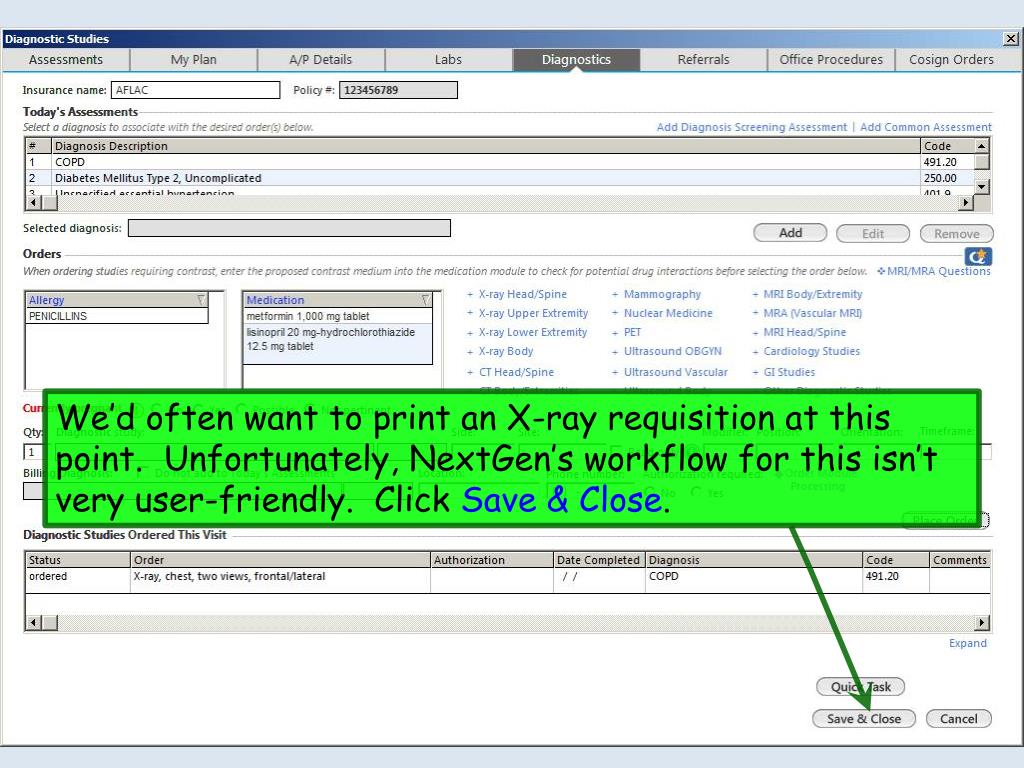The width and height of the screenshot is (1024, 768).
Task: Select Diabetes Mellitus Type 2, Uncomplicated row
Action: (x=500, y=178)
